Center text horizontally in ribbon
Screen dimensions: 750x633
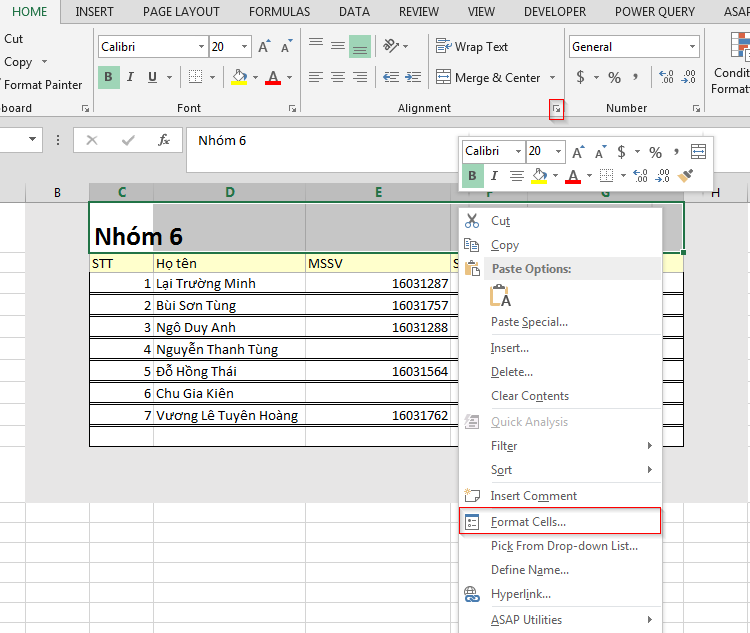coord(338,77)
